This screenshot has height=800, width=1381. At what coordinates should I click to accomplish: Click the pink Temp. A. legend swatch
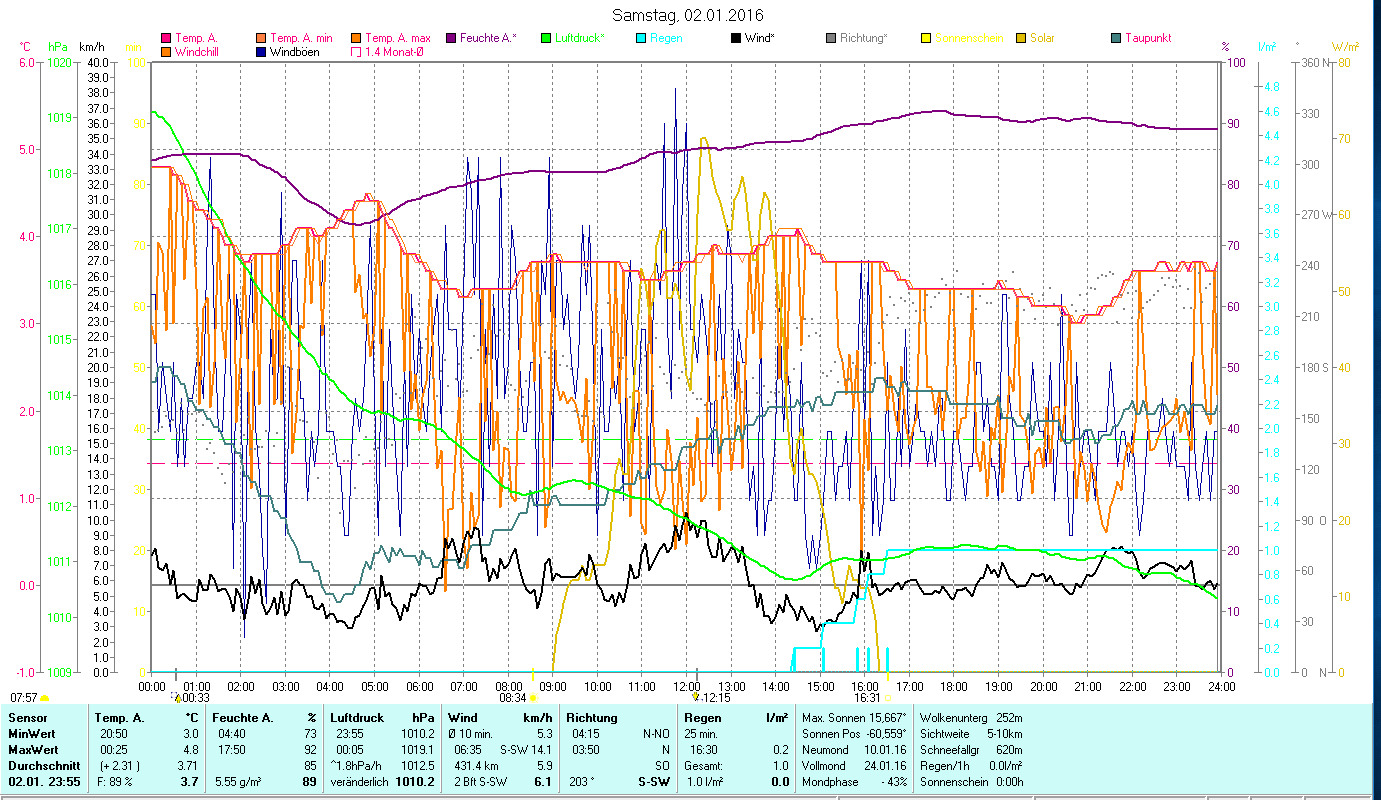point(166,38)
